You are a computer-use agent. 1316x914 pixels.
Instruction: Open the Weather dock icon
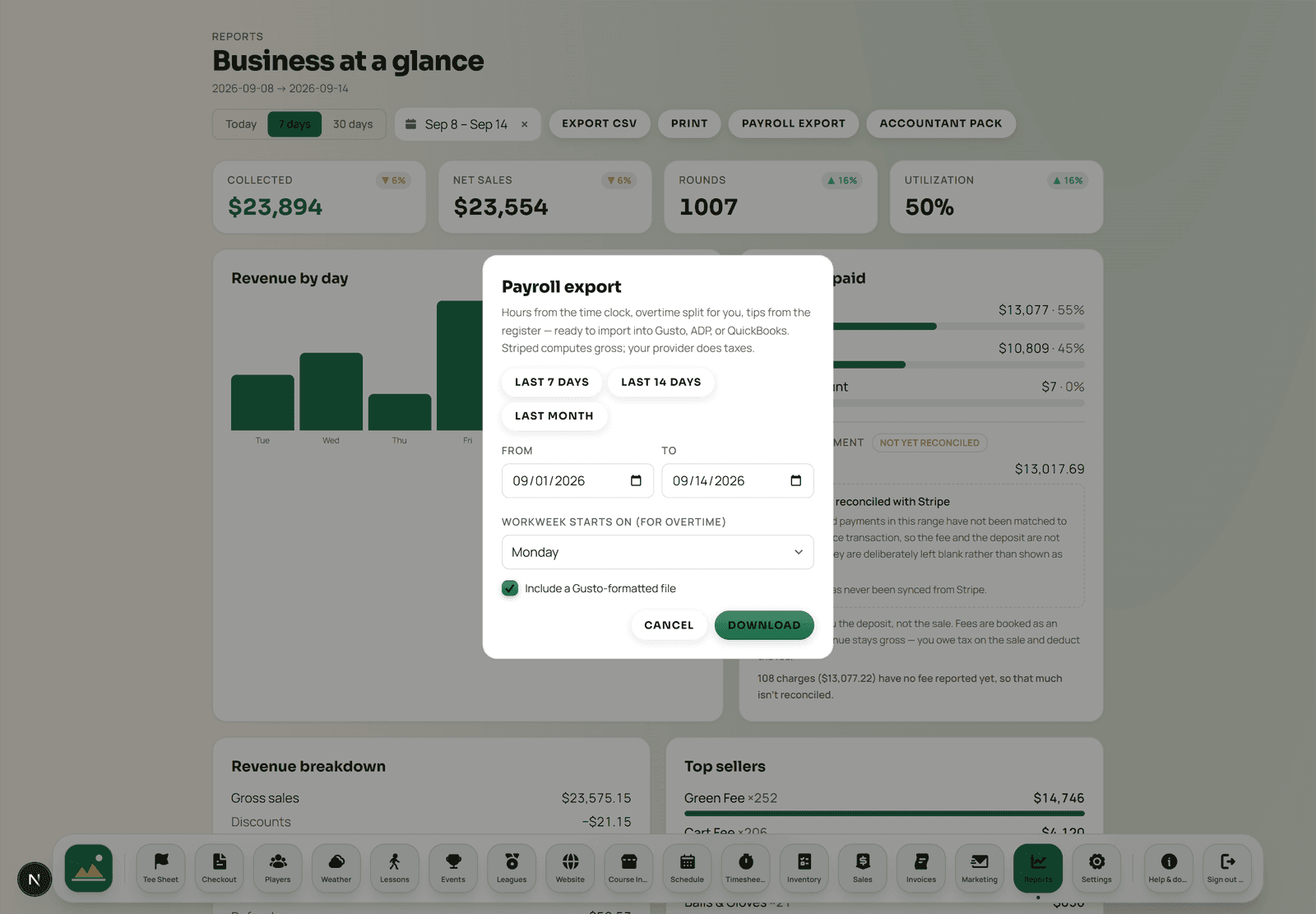[x=336, y=868]
